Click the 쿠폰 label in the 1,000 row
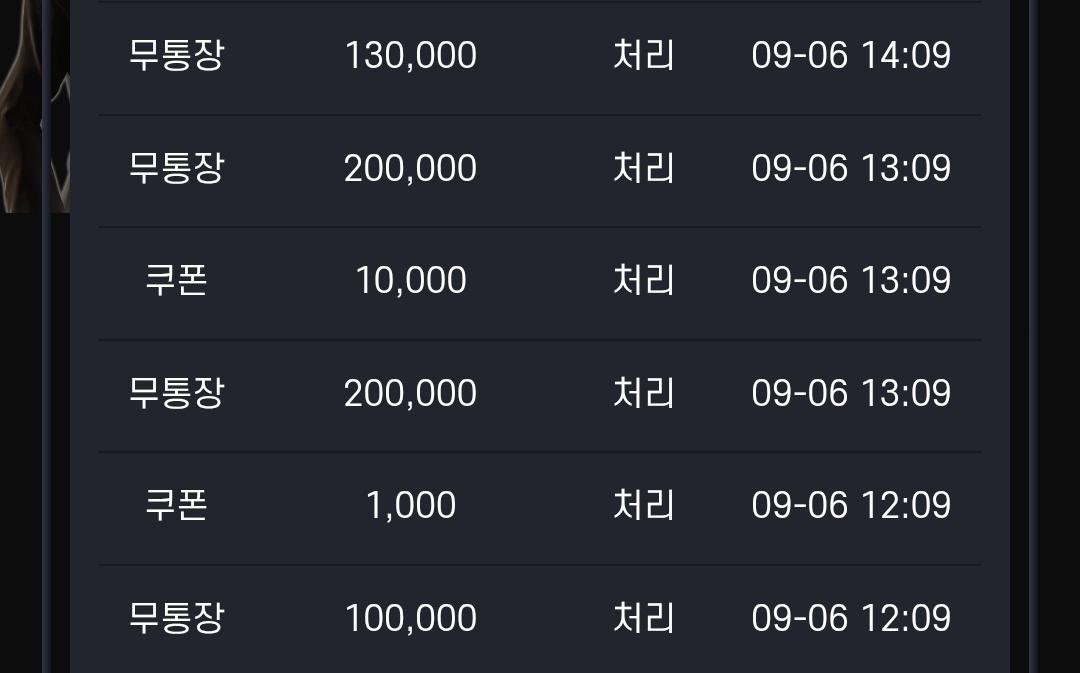Viewport: 1080px width, 673px height. click(176, 506)
